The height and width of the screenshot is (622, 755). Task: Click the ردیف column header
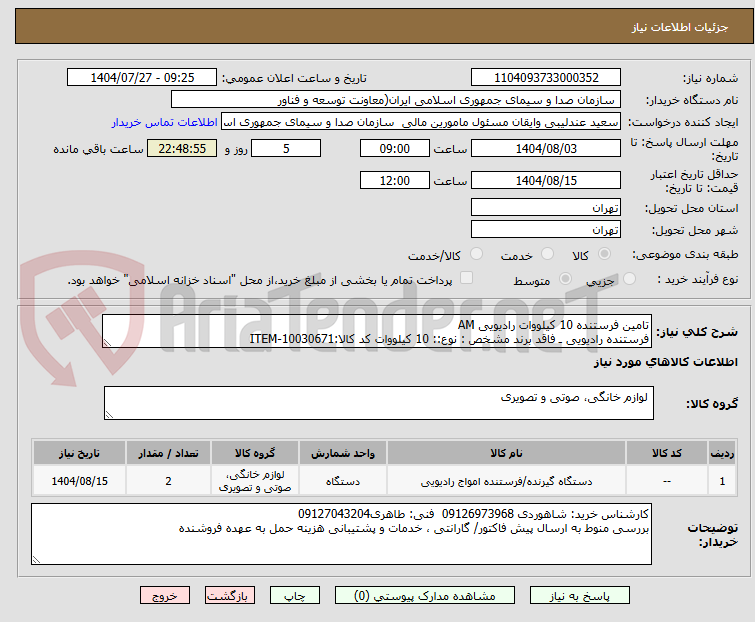coord(722,453)
